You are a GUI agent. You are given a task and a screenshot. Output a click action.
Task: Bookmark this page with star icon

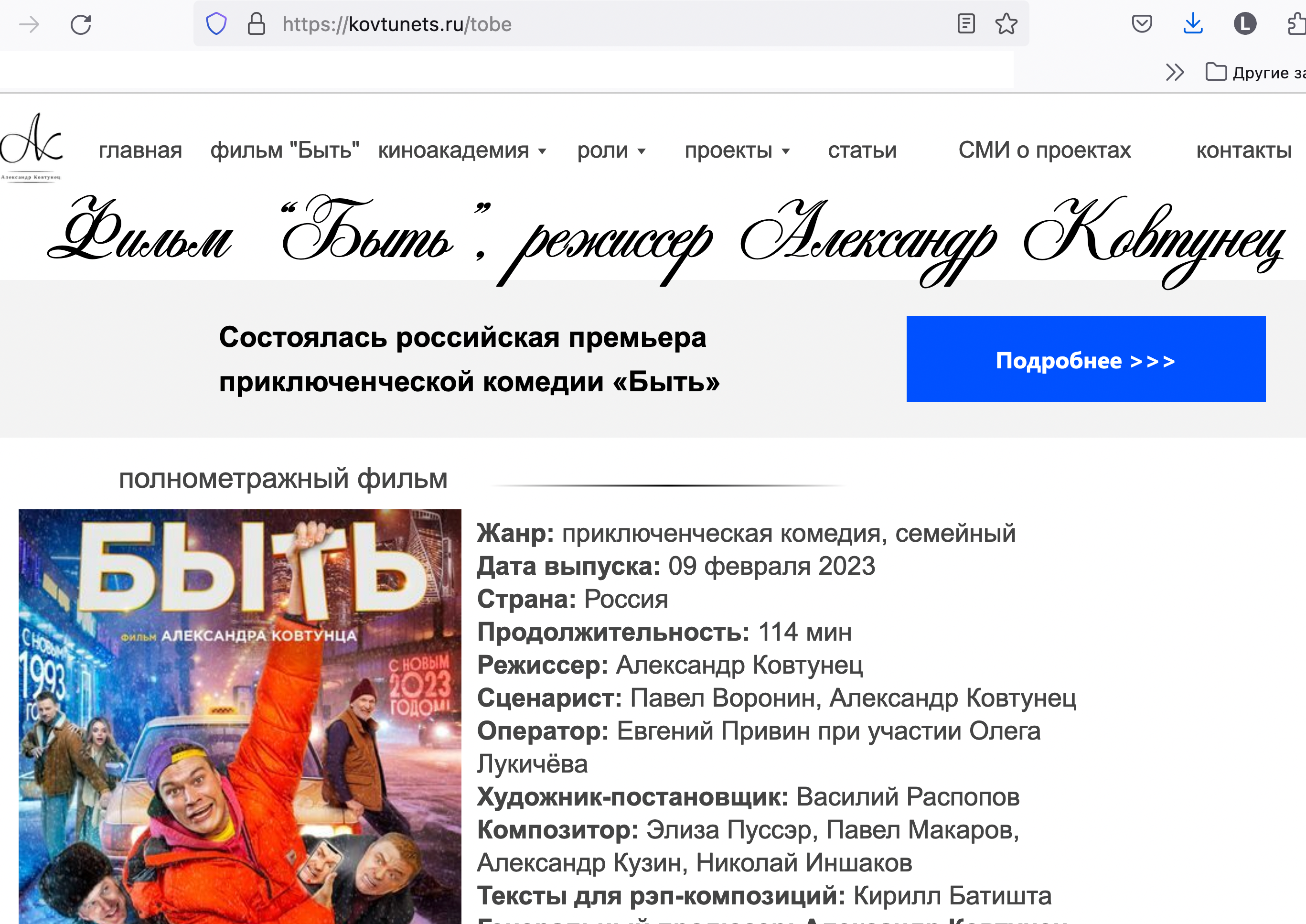tap(1006, 24)
